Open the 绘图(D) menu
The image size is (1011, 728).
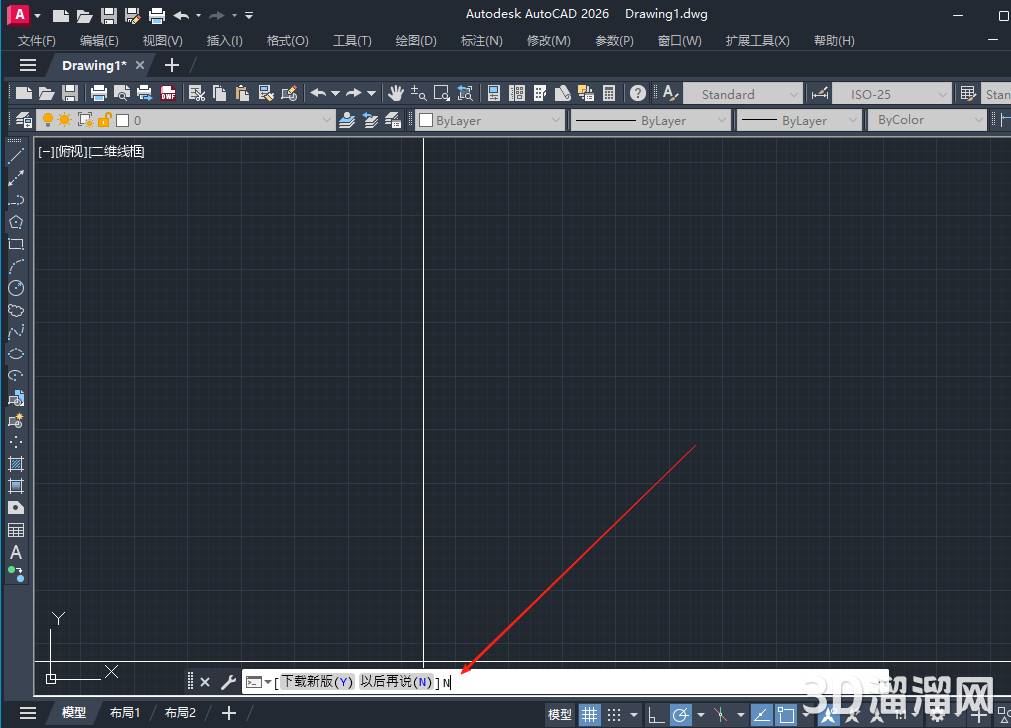[x=416, y=41]
